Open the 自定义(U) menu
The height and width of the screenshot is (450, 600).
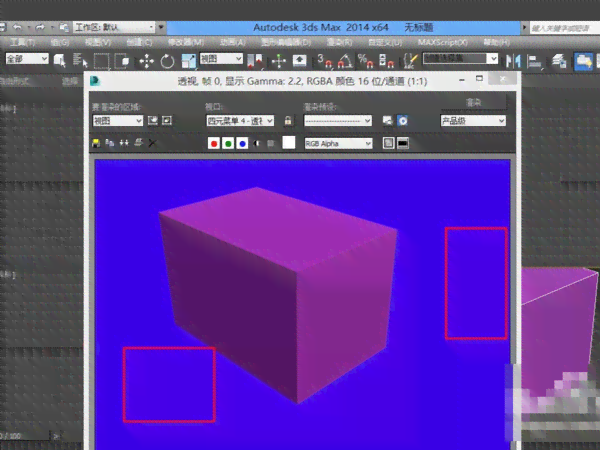(x=385, y=42)
